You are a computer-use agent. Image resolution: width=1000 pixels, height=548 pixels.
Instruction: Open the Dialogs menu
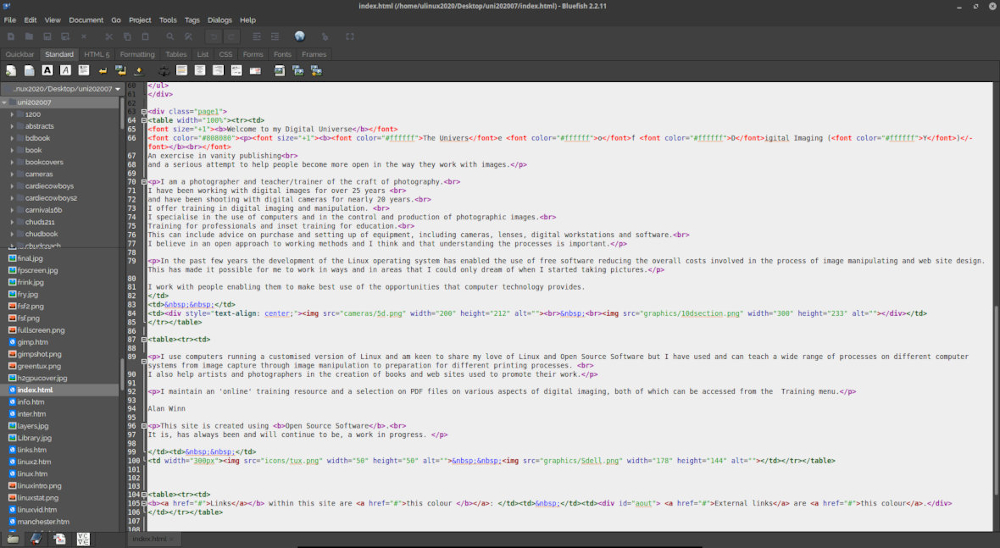[x=220, y=20]
